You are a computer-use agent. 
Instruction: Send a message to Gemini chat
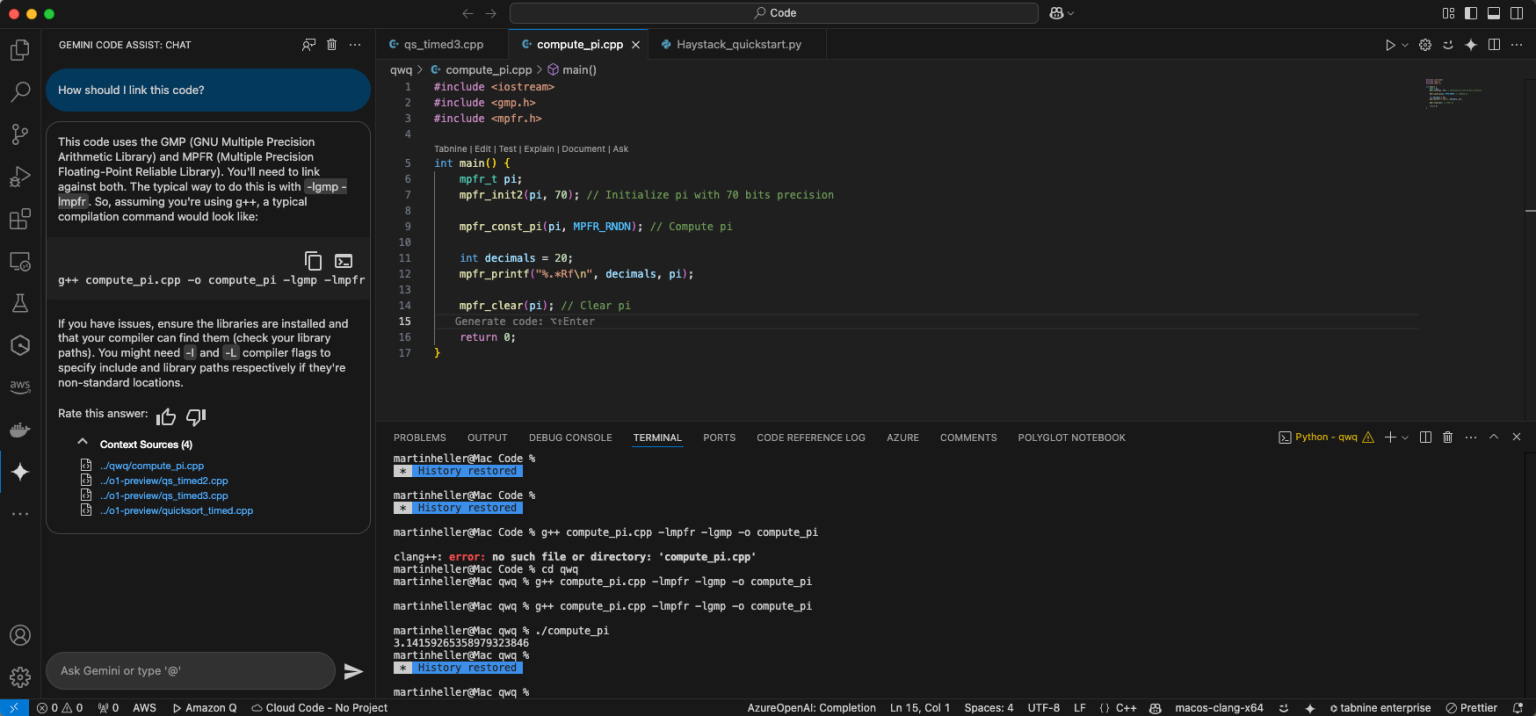[354, 671]
